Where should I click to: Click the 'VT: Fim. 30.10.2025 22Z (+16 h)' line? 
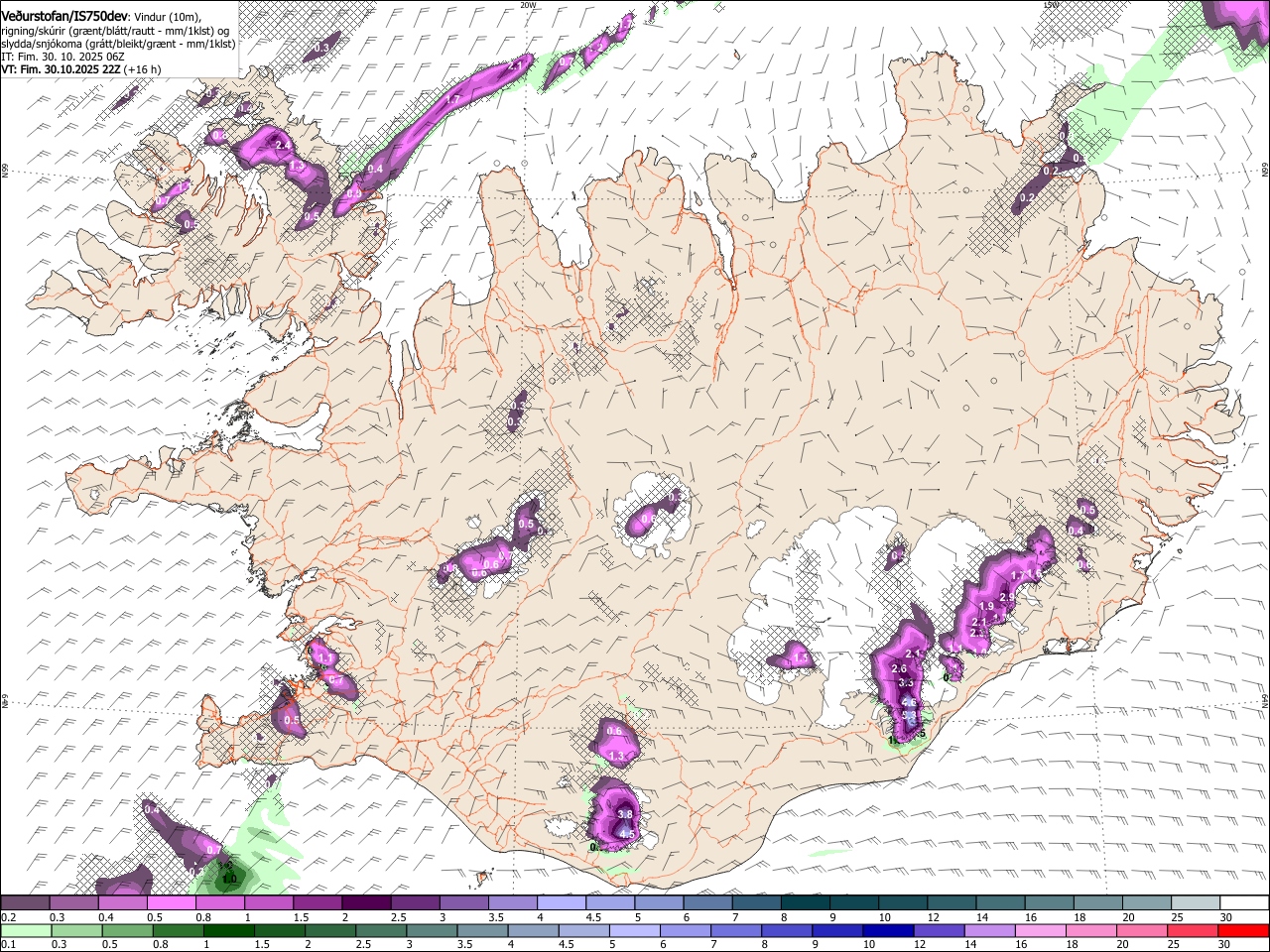[80, 69]
